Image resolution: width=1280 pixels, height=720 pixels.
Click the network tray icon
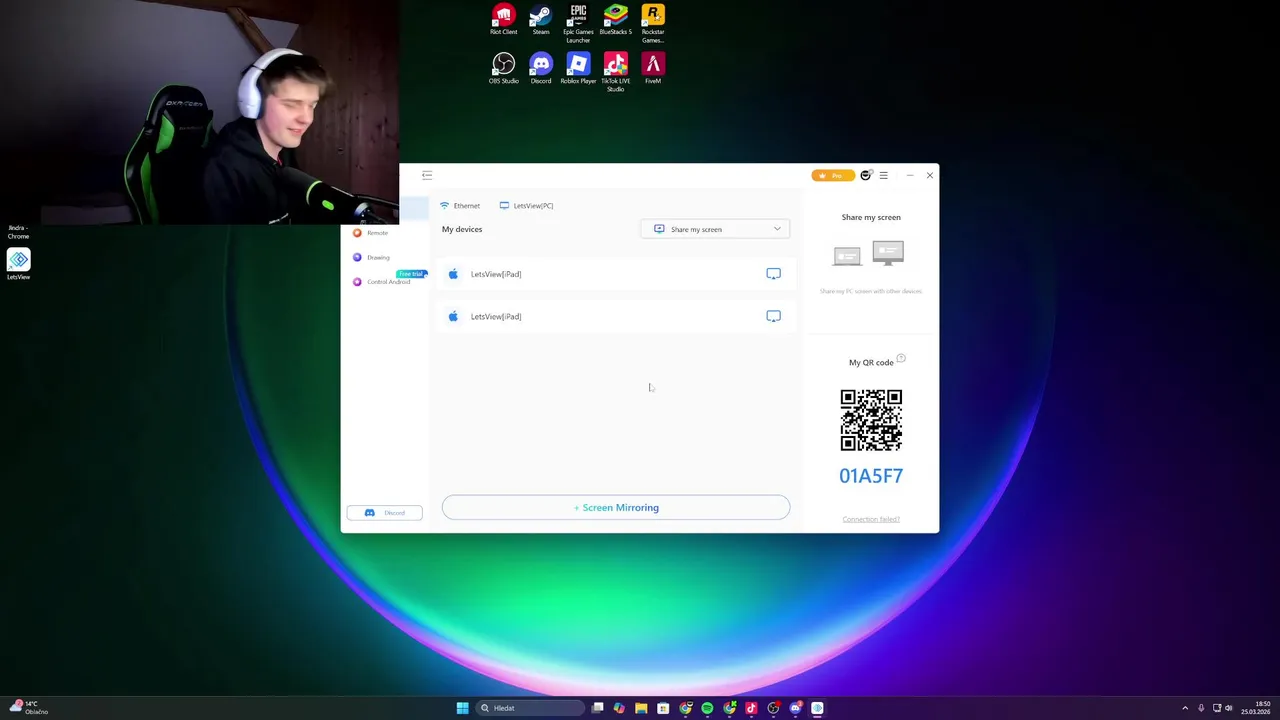[x=1217, y=708]
